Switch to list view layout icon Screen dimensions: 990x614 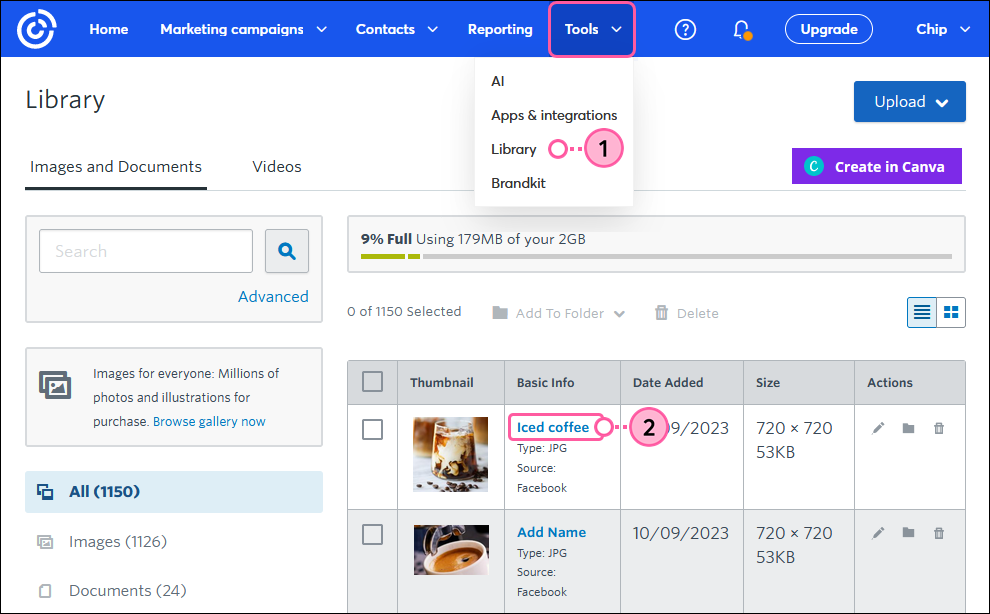[922, 312]
